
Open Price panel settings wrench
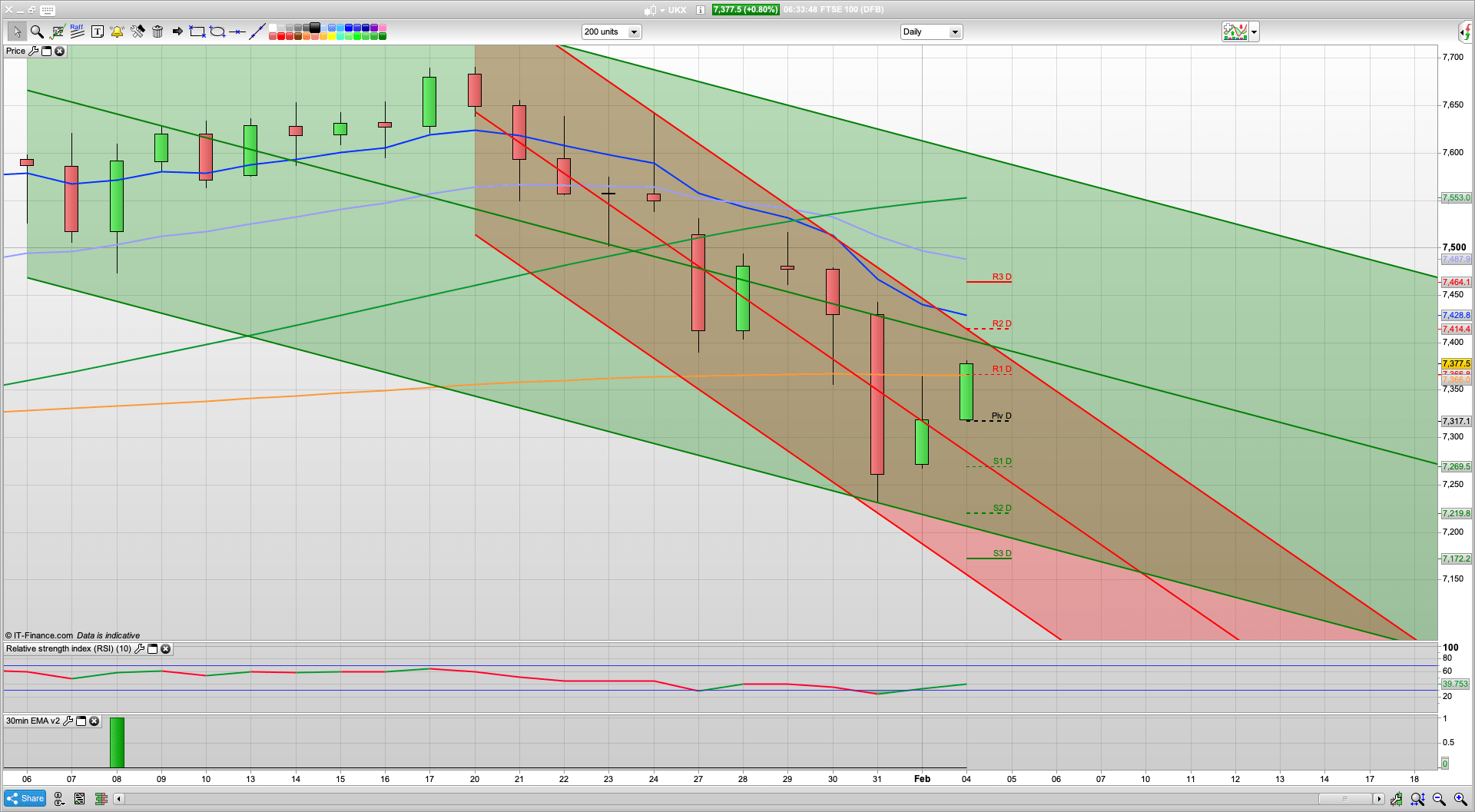pyautogui.click(x=33, y=51)
